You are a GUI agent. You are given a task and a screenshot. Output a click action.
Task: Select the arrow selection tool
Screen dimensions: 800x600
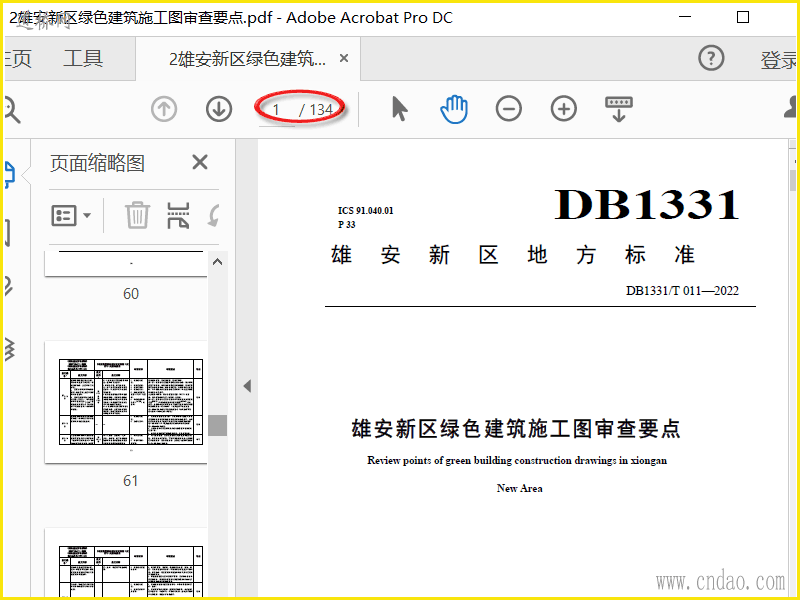399,109
